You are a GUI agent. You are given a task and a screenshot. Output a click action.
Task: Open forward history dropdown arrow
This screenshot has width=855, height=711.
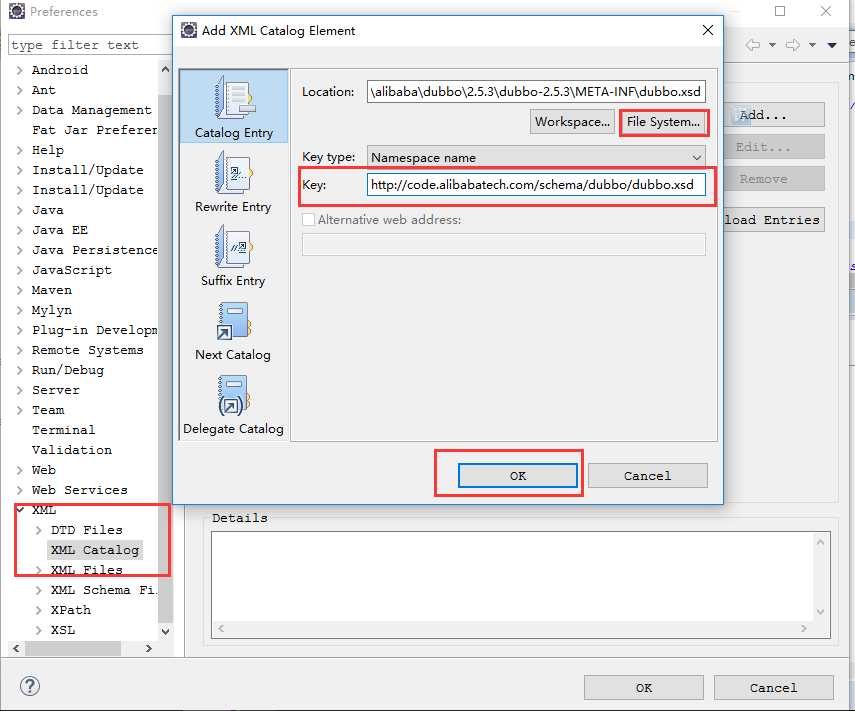tap(812, 45)
